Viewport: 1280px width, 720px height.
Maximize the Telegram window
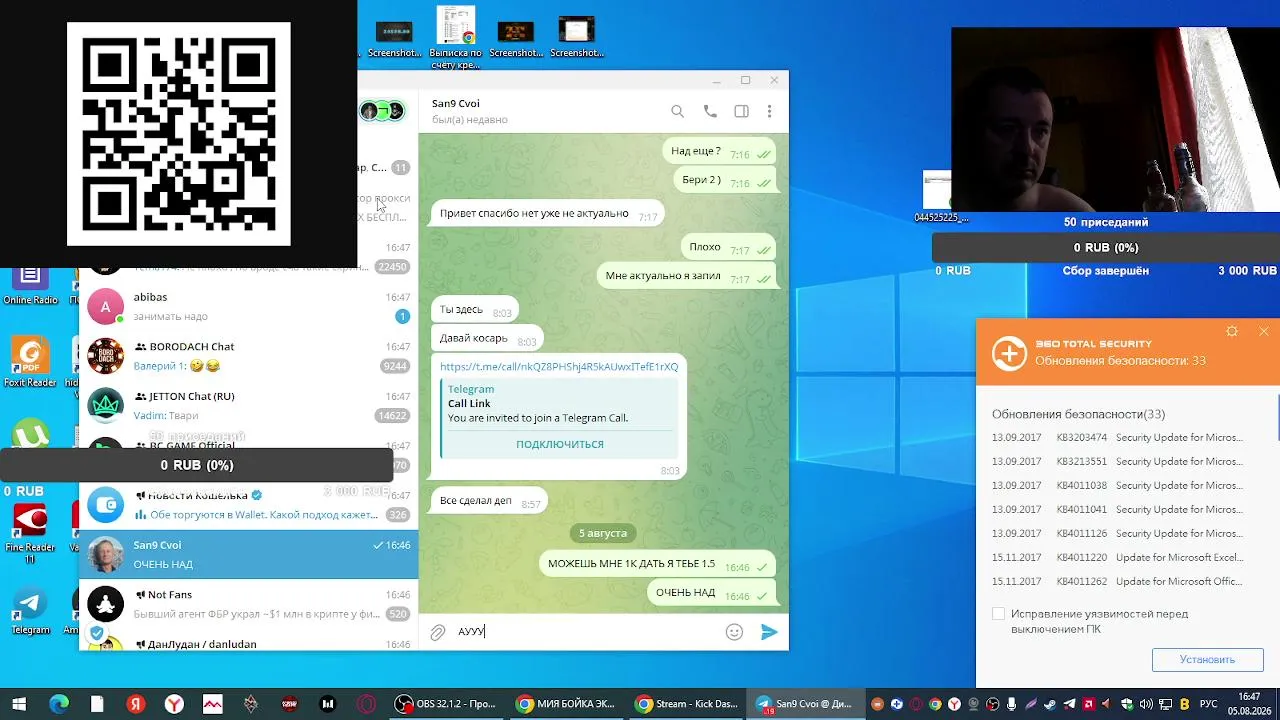click(745, 80)
